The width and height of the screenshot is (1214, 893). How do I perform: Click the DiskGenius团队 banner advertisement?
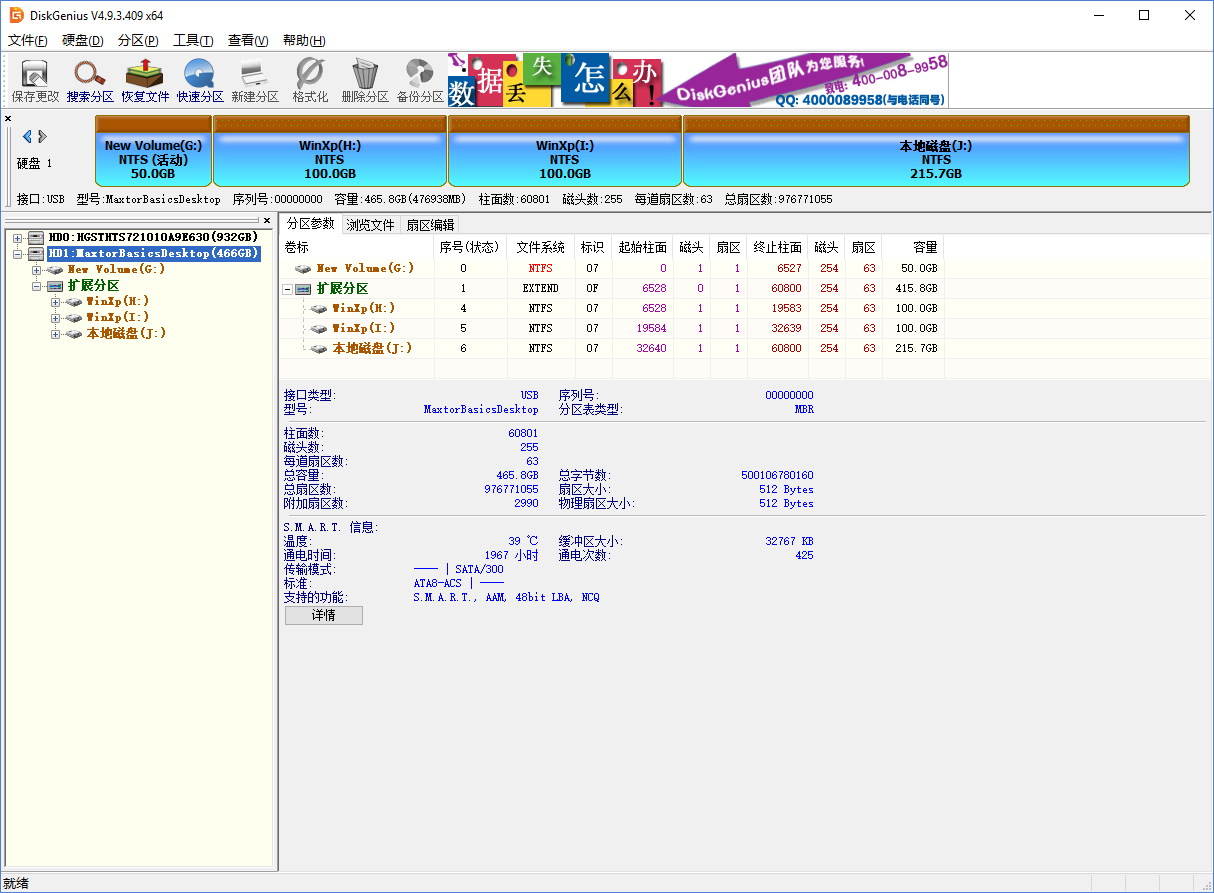(698, 80)
